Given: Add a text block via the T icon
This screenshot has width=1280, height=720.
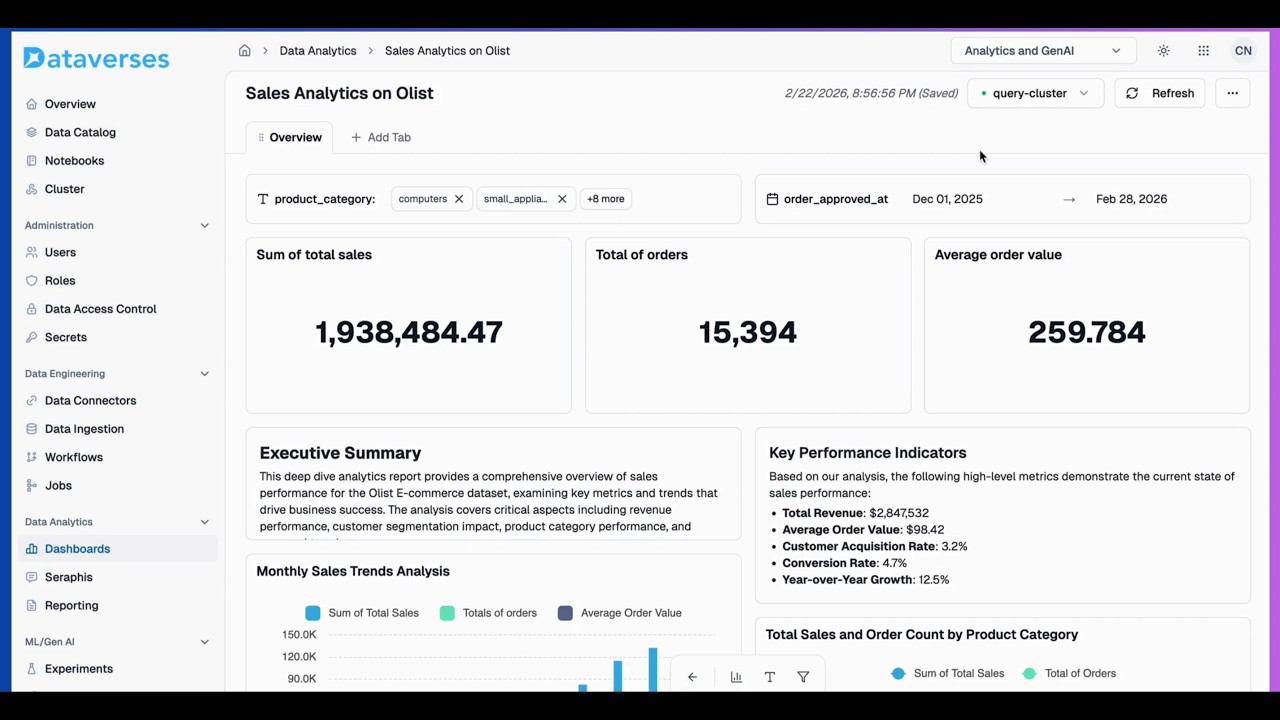Looking at the screenshot, I should pyautogui.click(x=770, y=677).
